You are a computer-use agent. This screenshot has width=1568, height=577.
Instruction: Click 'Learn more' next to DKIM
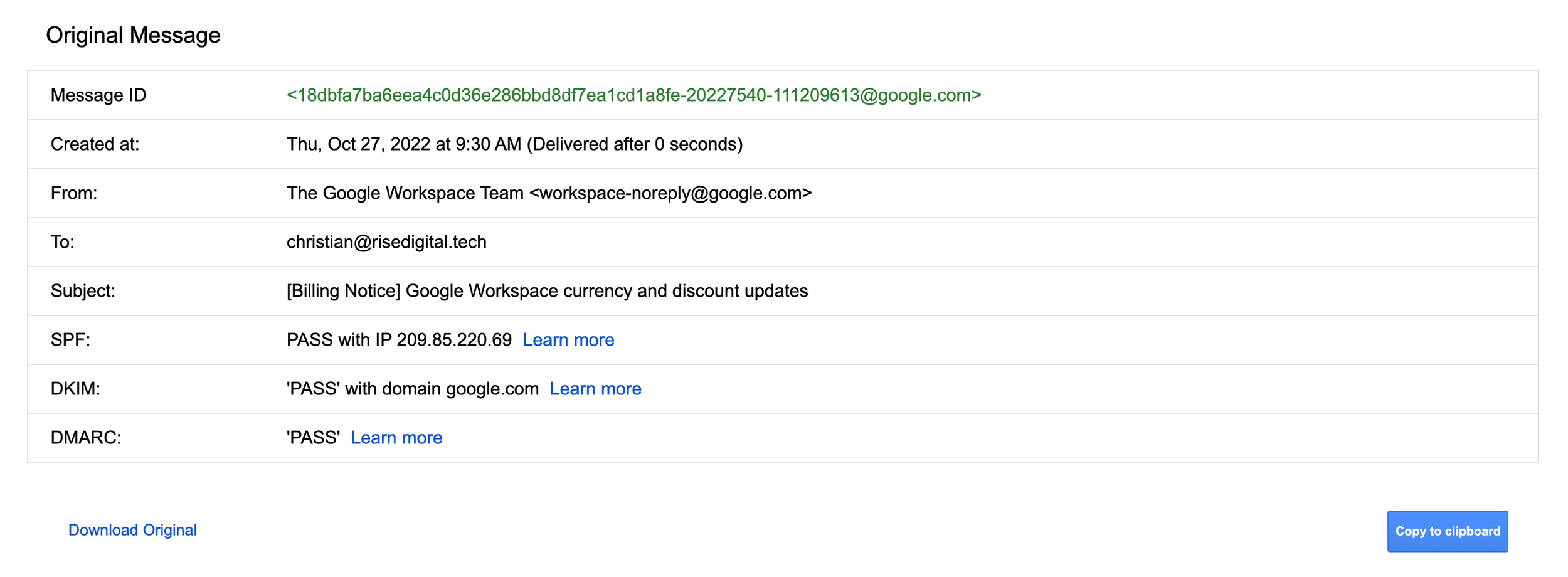click(x=595, y=389)
